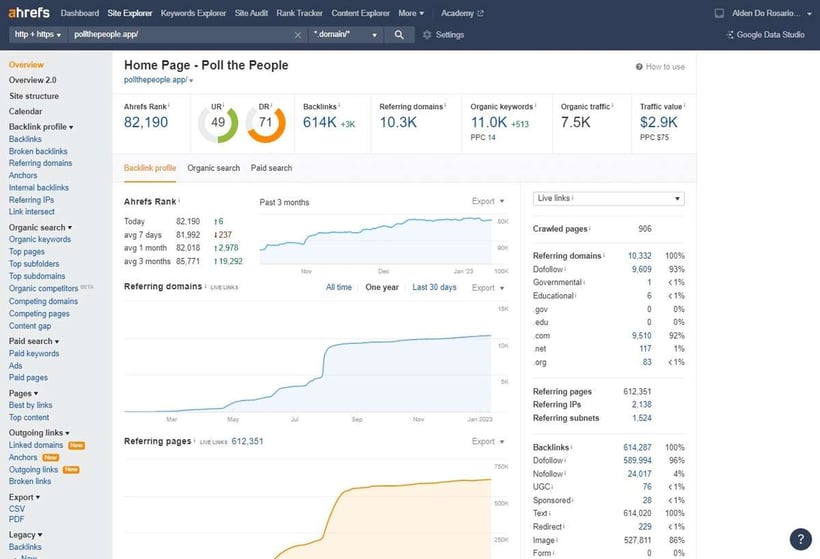Open Content gap in sidebar
Viewport: 820px width, 559px height.
pyautogui.click(x=30, y=326)
